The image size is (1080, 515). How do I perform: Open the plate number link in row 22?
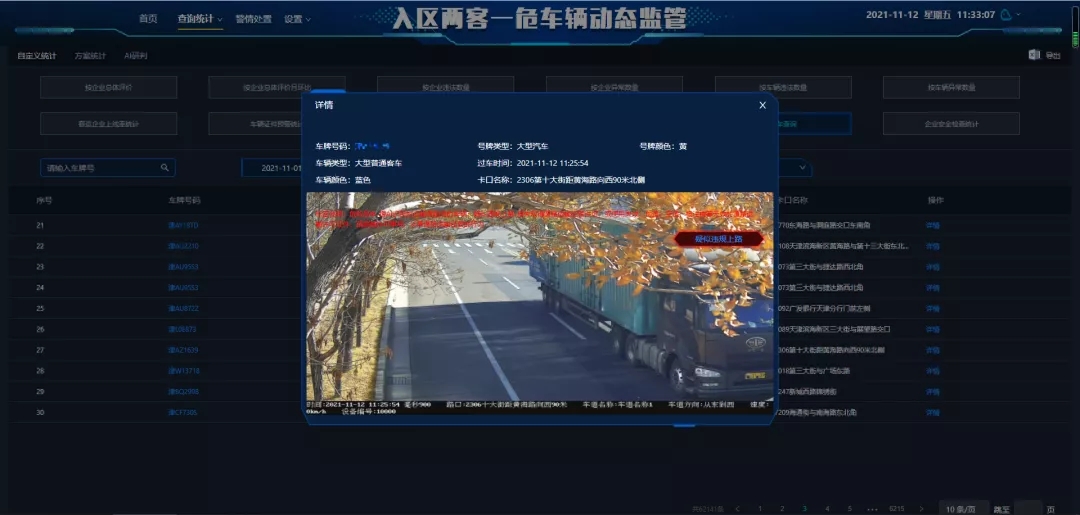[183, 246]
